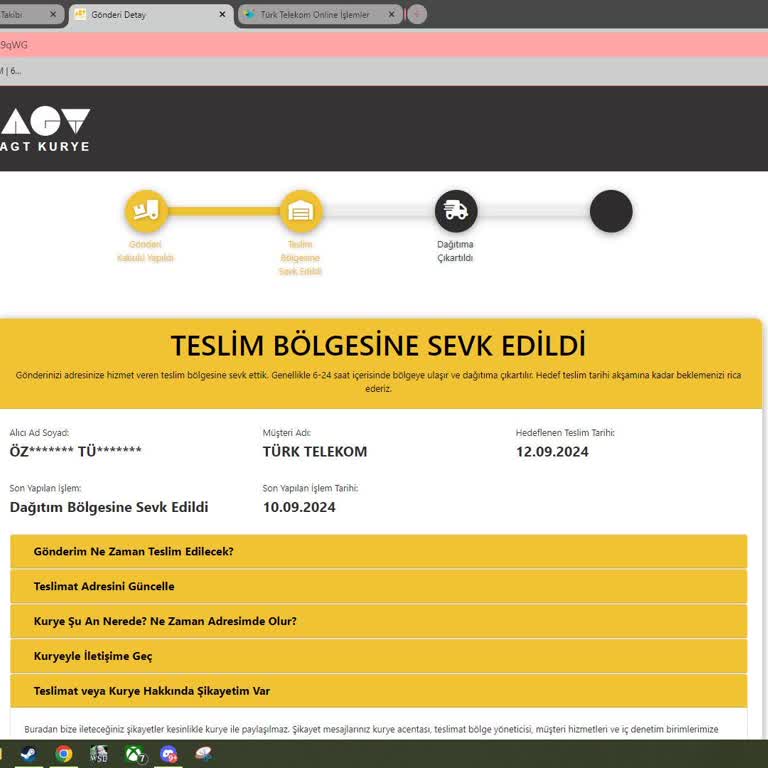Click the Dağıtıma Çıkartıldı truck icon
Image resolution: width=768 pixels, height=768 pixels.
(x=456, y=211)
